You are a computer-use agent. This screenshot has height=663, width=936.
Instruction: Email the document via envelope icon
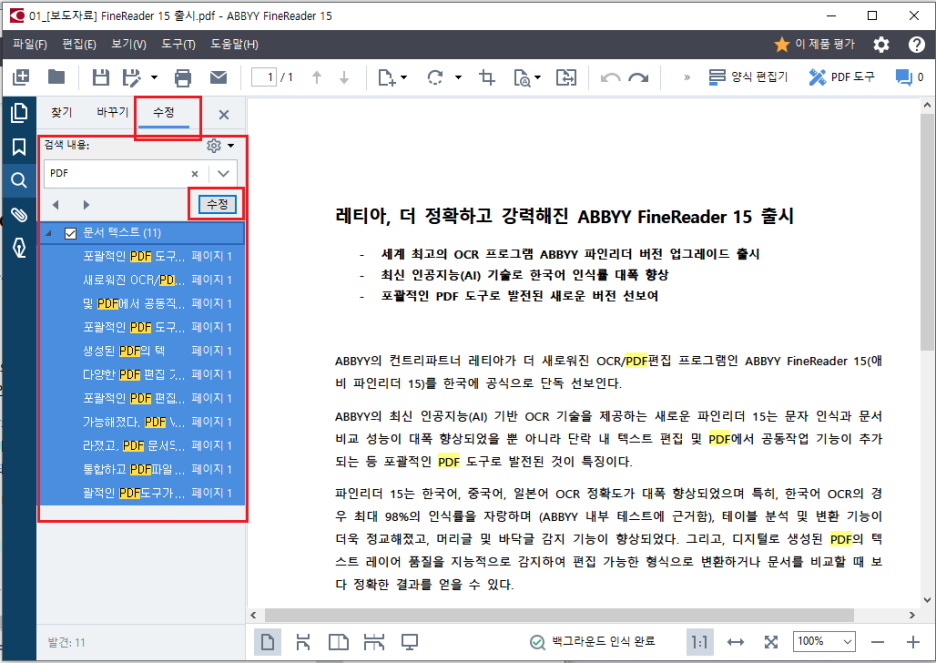(218, 77)
